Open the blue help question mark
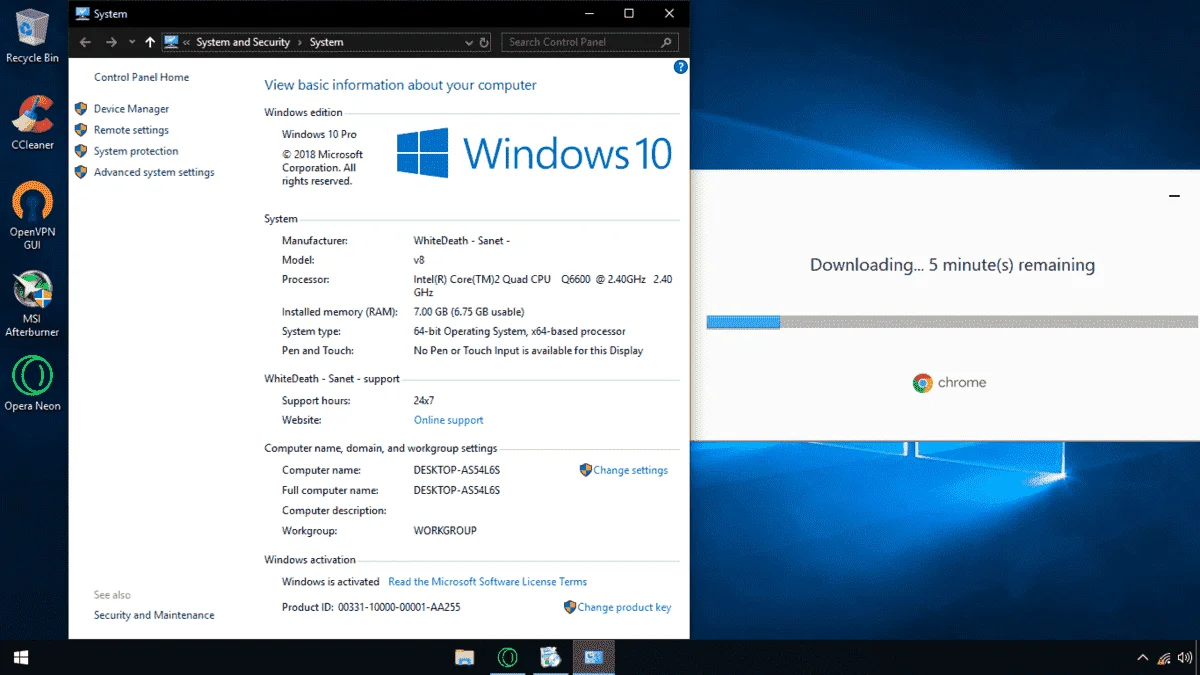 point(681,67)
